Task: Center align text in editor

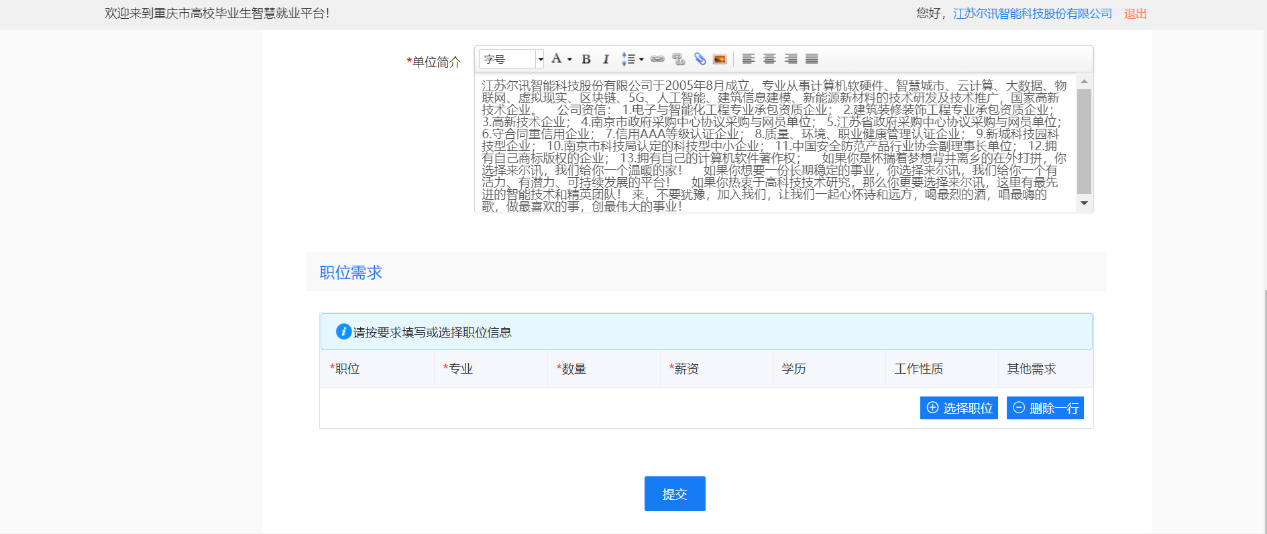Action: coord(769,59)
